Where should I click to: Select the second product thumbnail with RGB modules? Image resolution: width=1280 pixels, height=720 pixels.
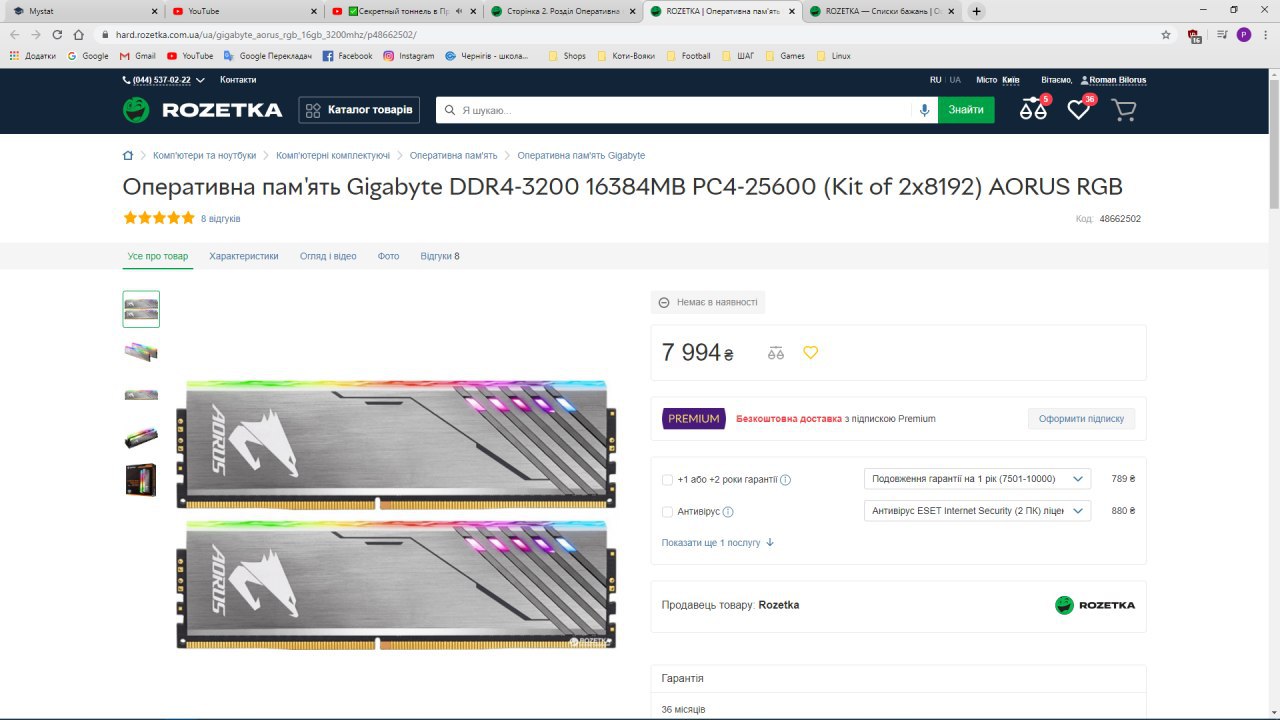click(141, 352)
